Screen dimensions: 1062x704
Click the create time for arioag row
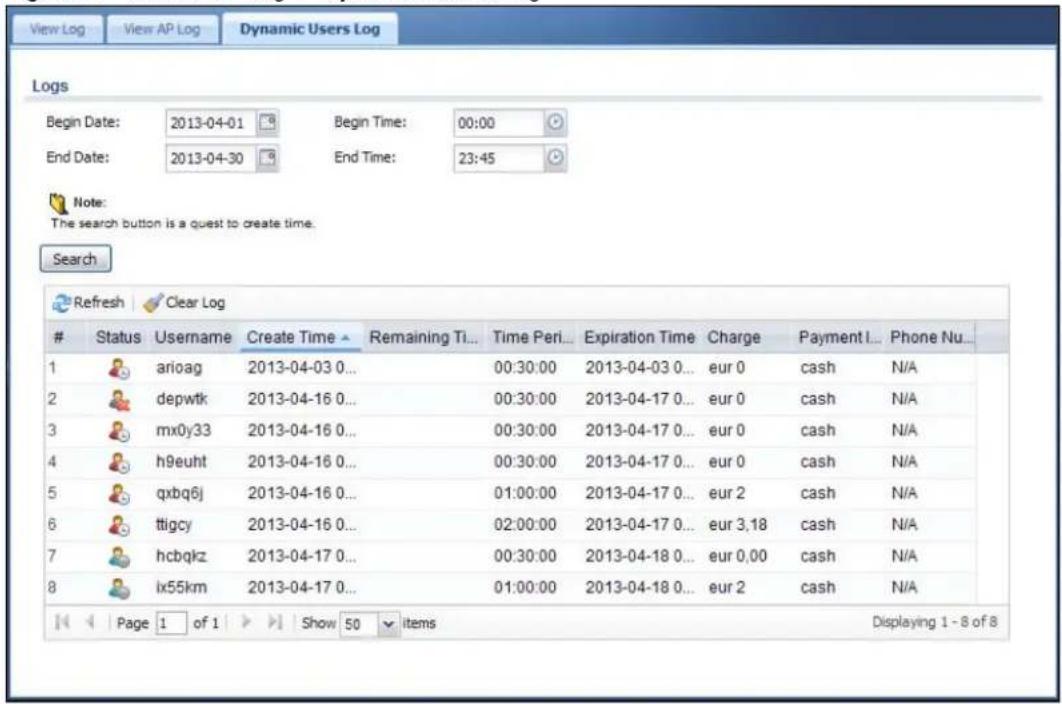coord(301,368)
